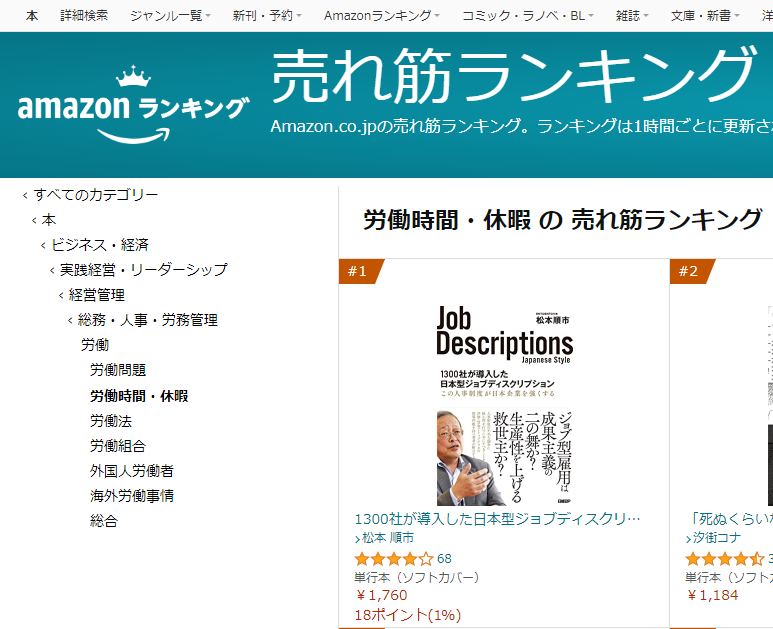The height and width of the screenshot is (629, 773).
Task: Open the 1300社が導入した日本型ジョブディスクリ… title link
Action: click(x=497, y=519)
